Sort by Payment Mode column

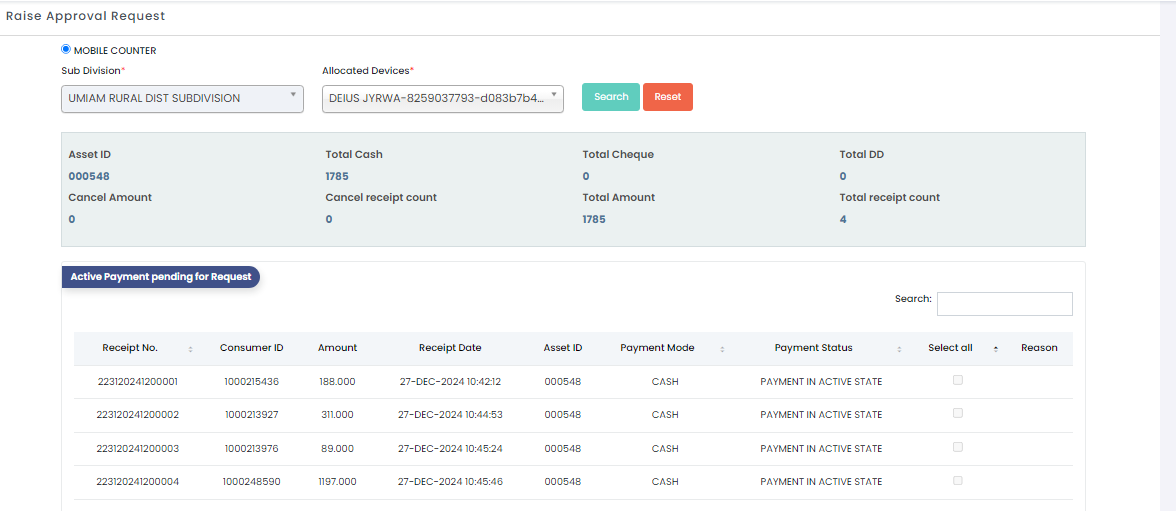click(722, 350)
